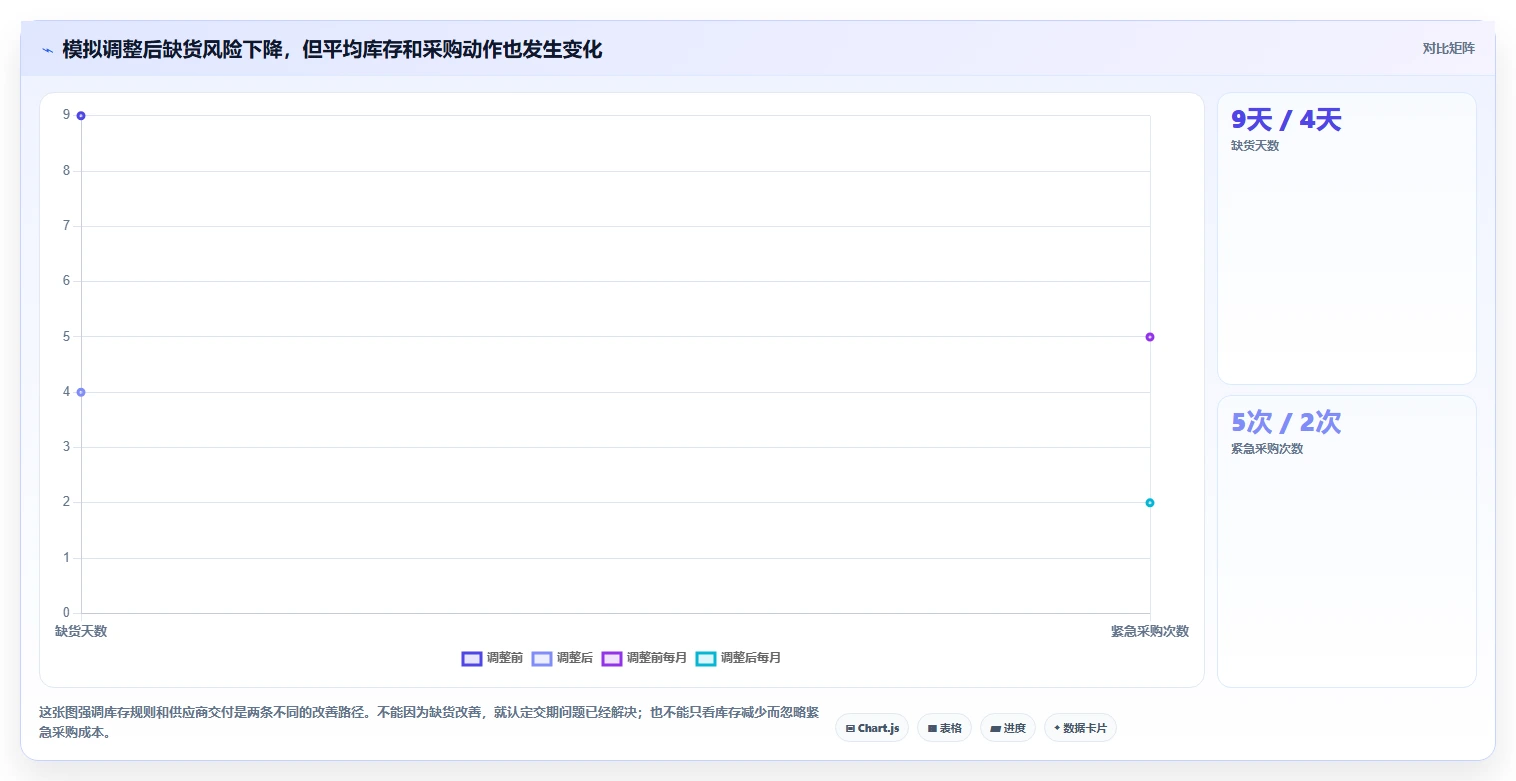This screenshot has height=781, width=1516.
Task: Click the chart title heading text
Action: 332,49
